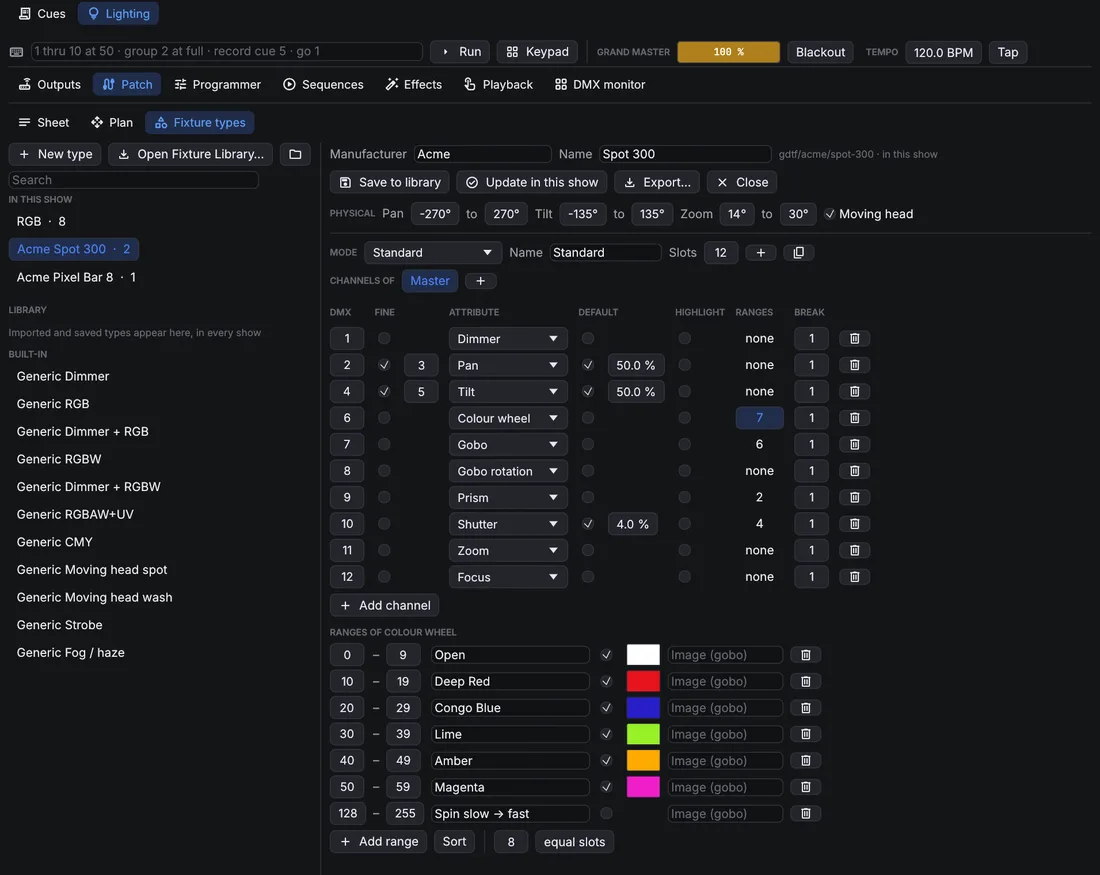This screenshot has width=1100, height=875.
Task: Pick the red swatch for Deep Red
Action: coord(643,681)
